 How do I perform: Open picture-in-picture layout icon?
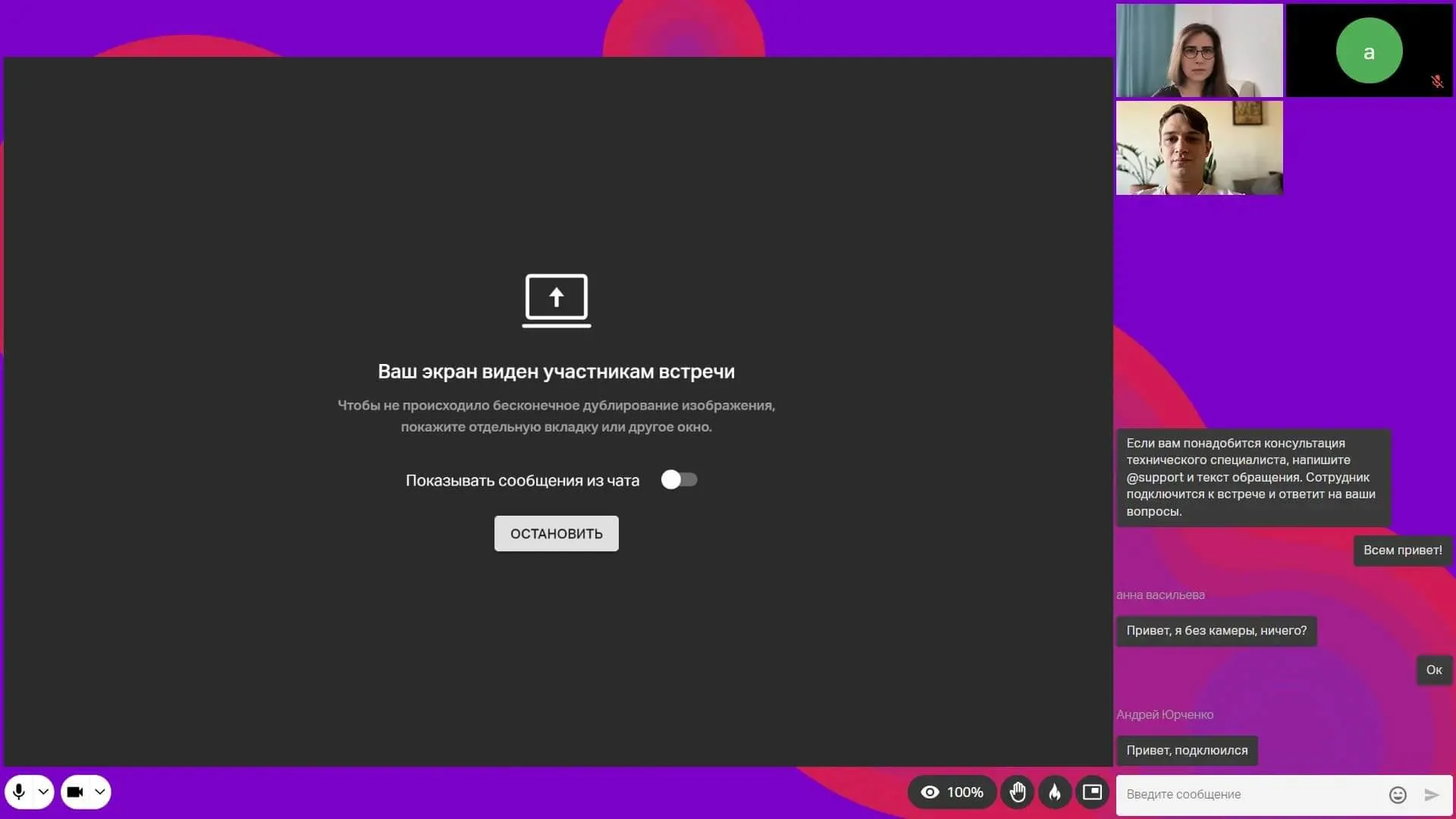1092,792
